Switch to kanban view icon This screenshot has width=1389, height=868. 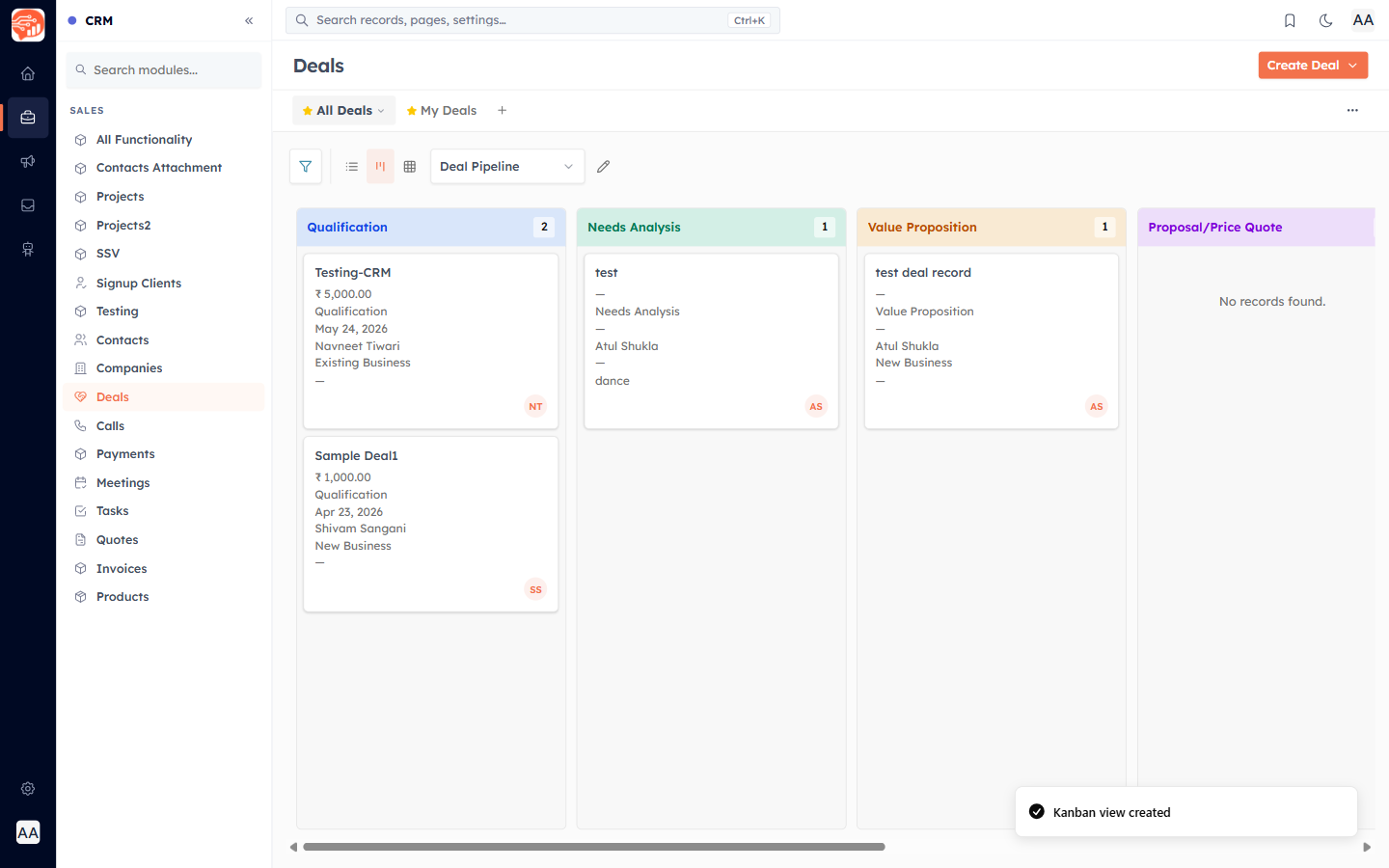coord(380,167)
